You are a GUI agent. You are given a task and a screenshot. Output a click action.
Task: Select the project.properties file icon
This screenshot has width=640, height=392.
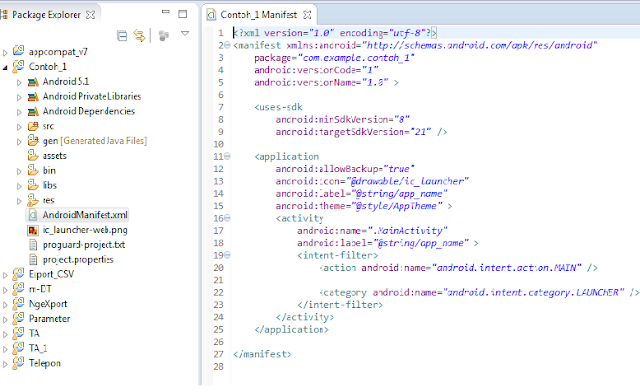(x=33, y=259)
